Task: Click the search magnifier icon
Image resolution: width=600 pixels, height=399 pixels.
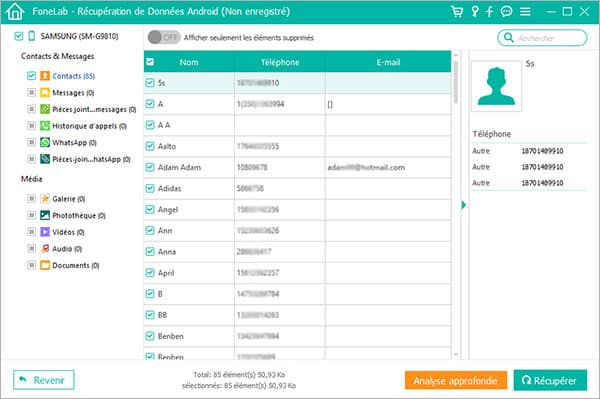Action: (508, 37)
